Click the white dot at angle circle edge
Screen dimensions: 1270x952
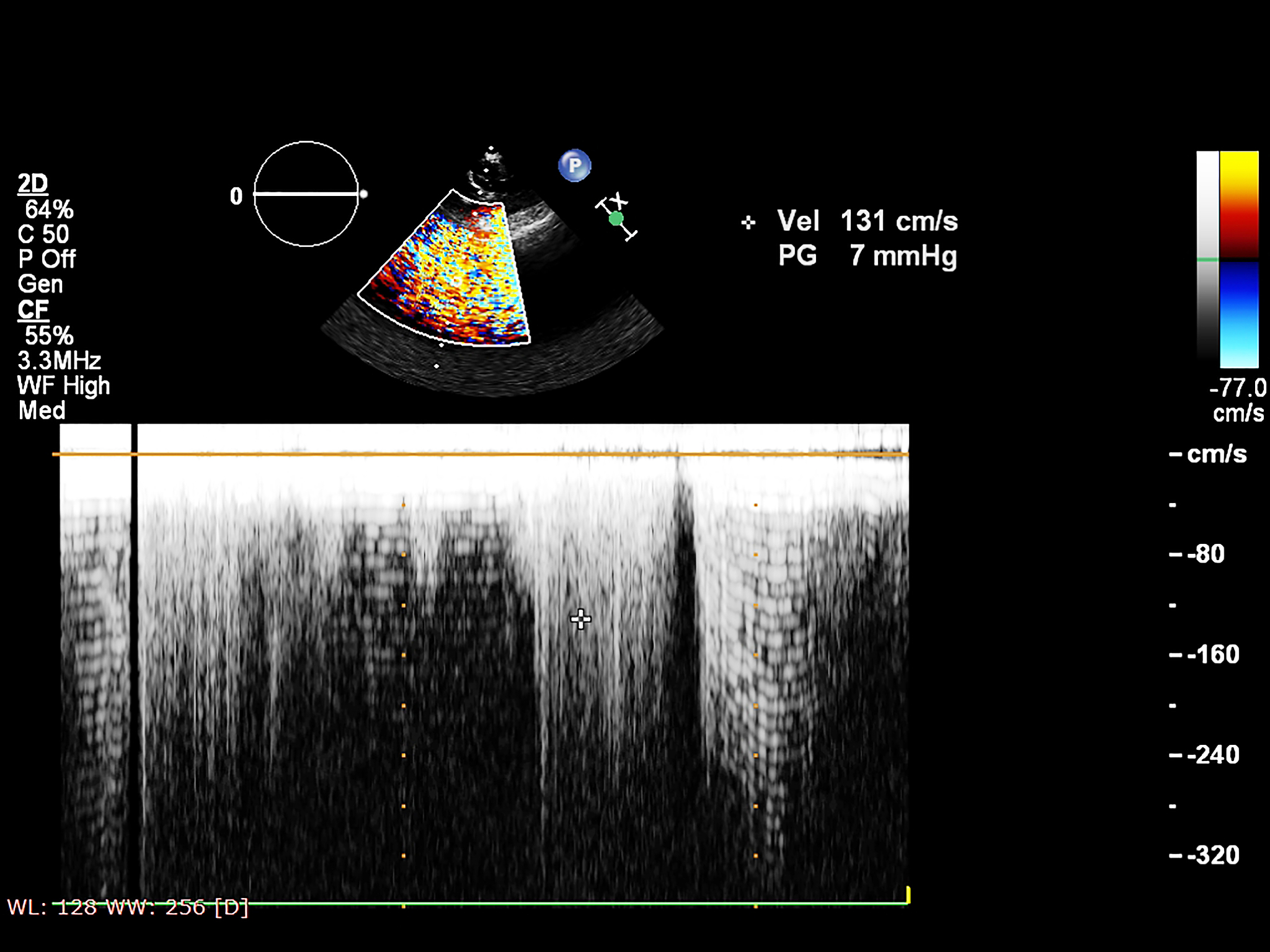click(364, 194)
